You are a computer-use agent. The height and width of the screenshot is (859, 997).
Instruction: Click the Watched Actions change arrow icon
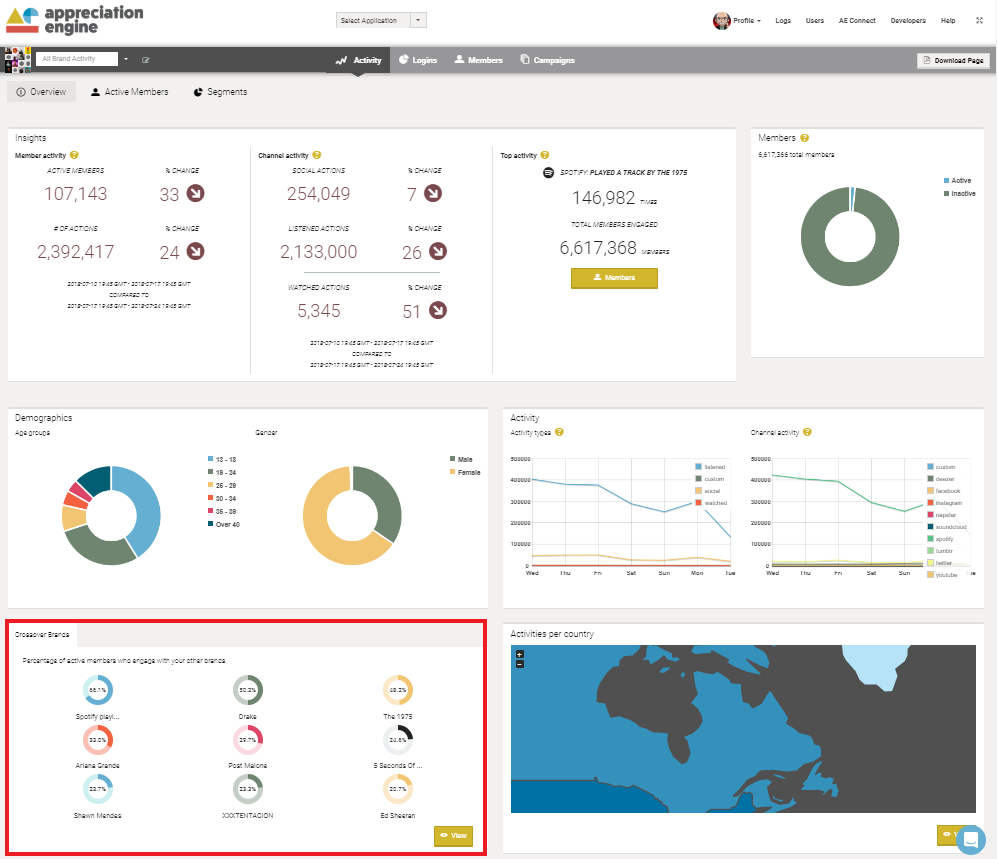coord(437,310)
